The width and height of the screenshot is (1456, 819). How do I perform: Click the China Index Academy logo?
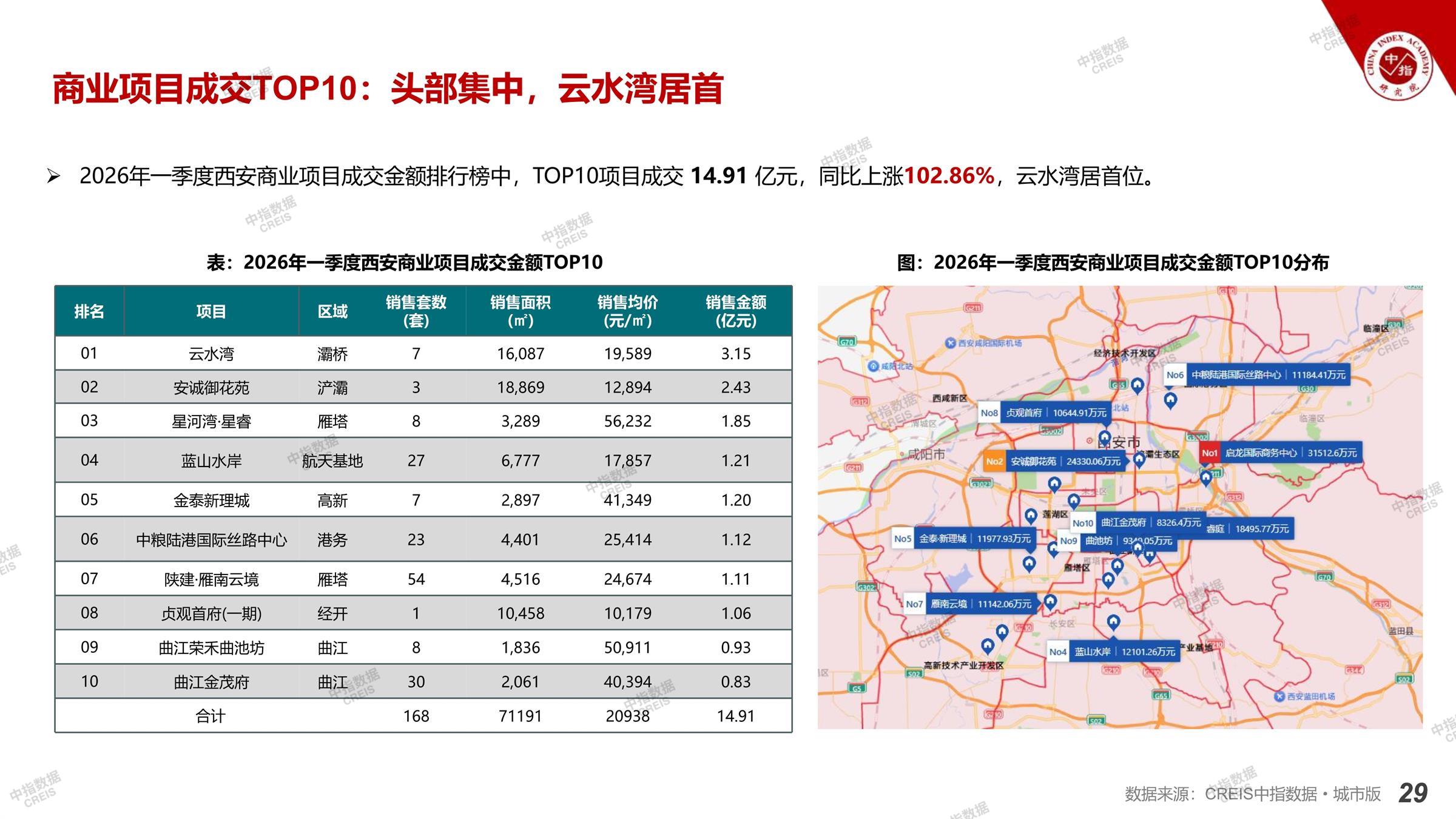pyautogui.click(x=1397, y=66)
